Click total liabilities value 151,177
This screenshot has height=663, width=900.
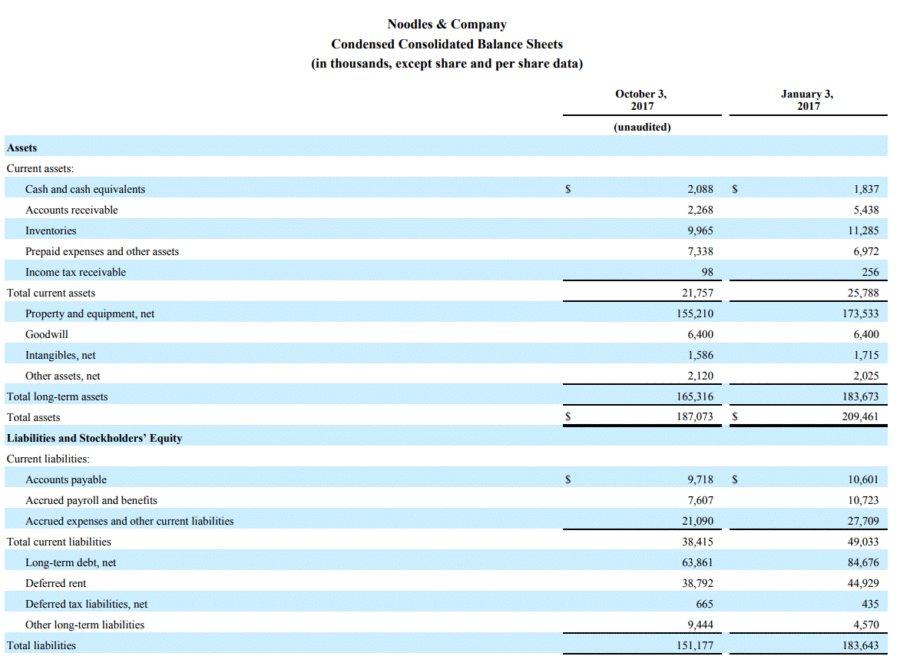click(x=695, y=645)
